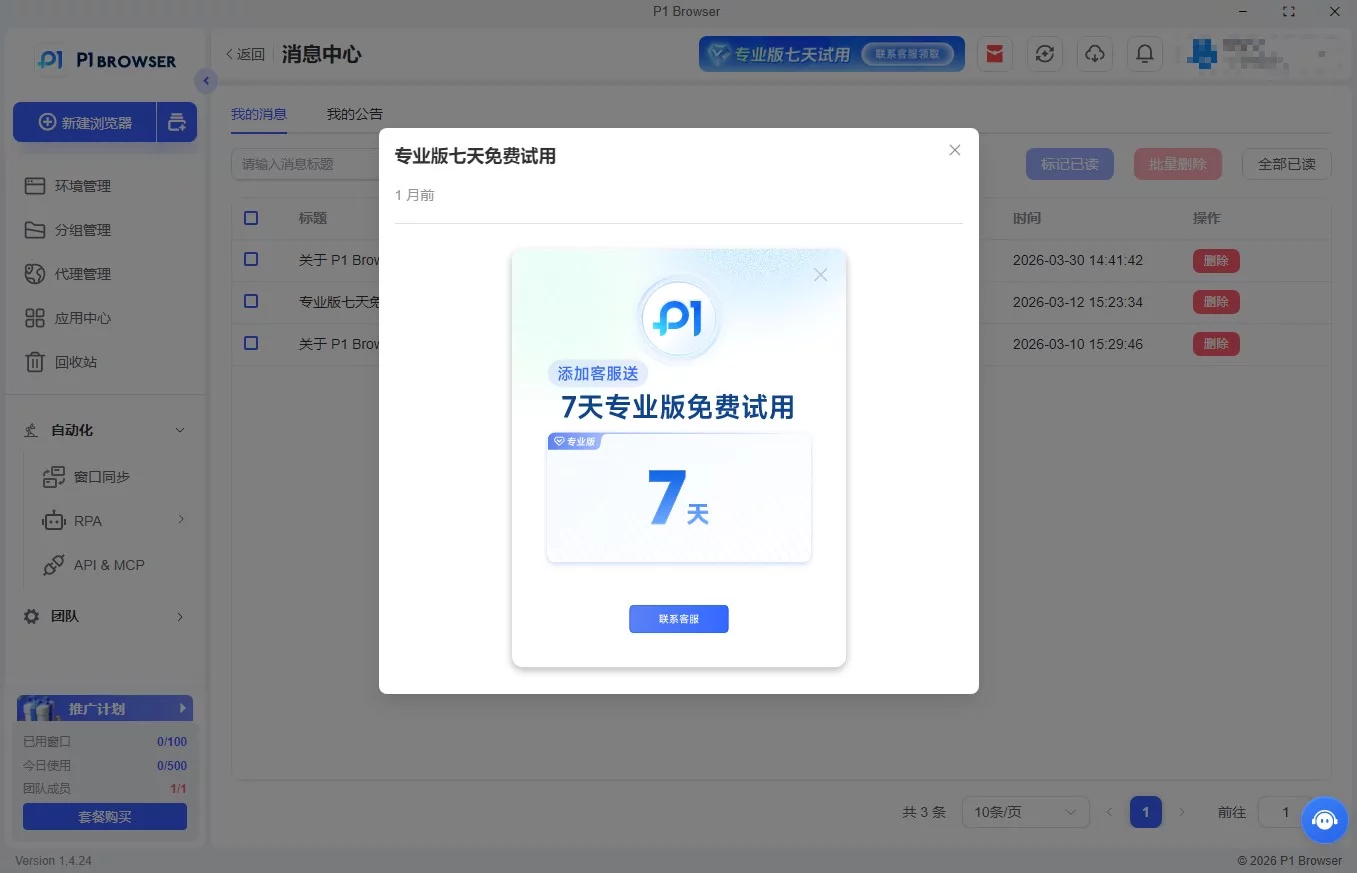Click the 今日使用 0/500 value

coord(172,766)
